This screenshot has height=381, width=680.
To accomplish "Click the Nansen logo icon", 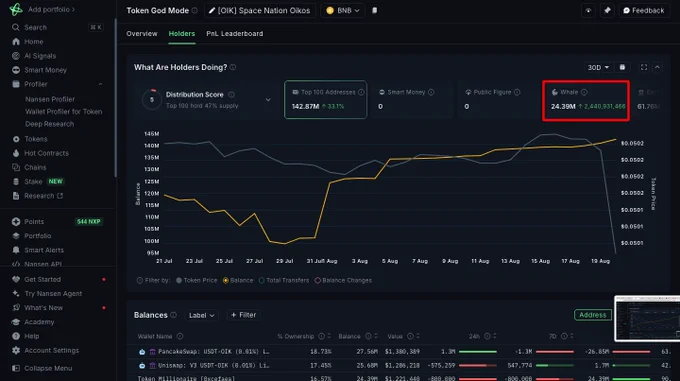I will (16, 9).
